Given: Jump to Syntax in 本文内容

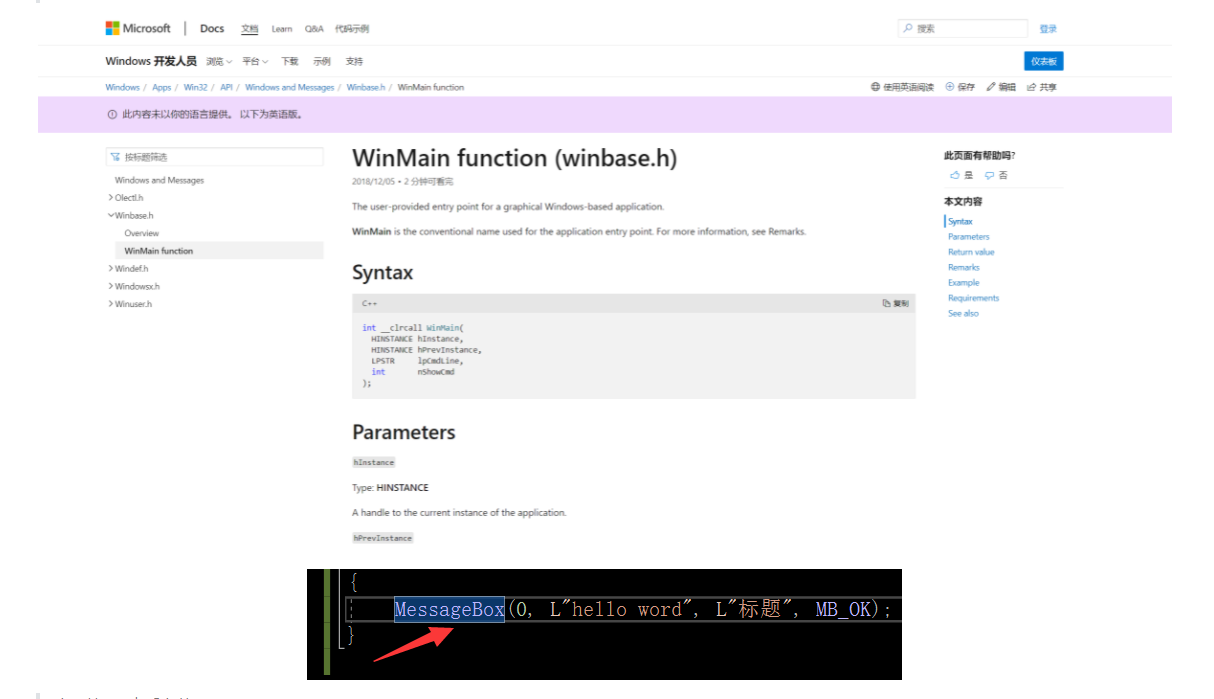Looking at the screenshot, I should (x=960, y=221).
